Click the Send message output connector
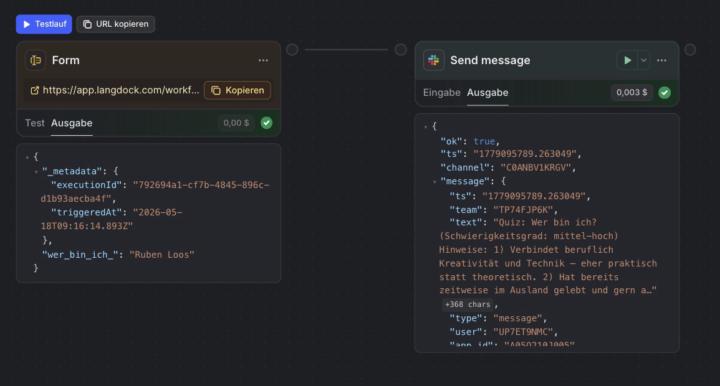The image size is (720, 386). click(690, 50)
